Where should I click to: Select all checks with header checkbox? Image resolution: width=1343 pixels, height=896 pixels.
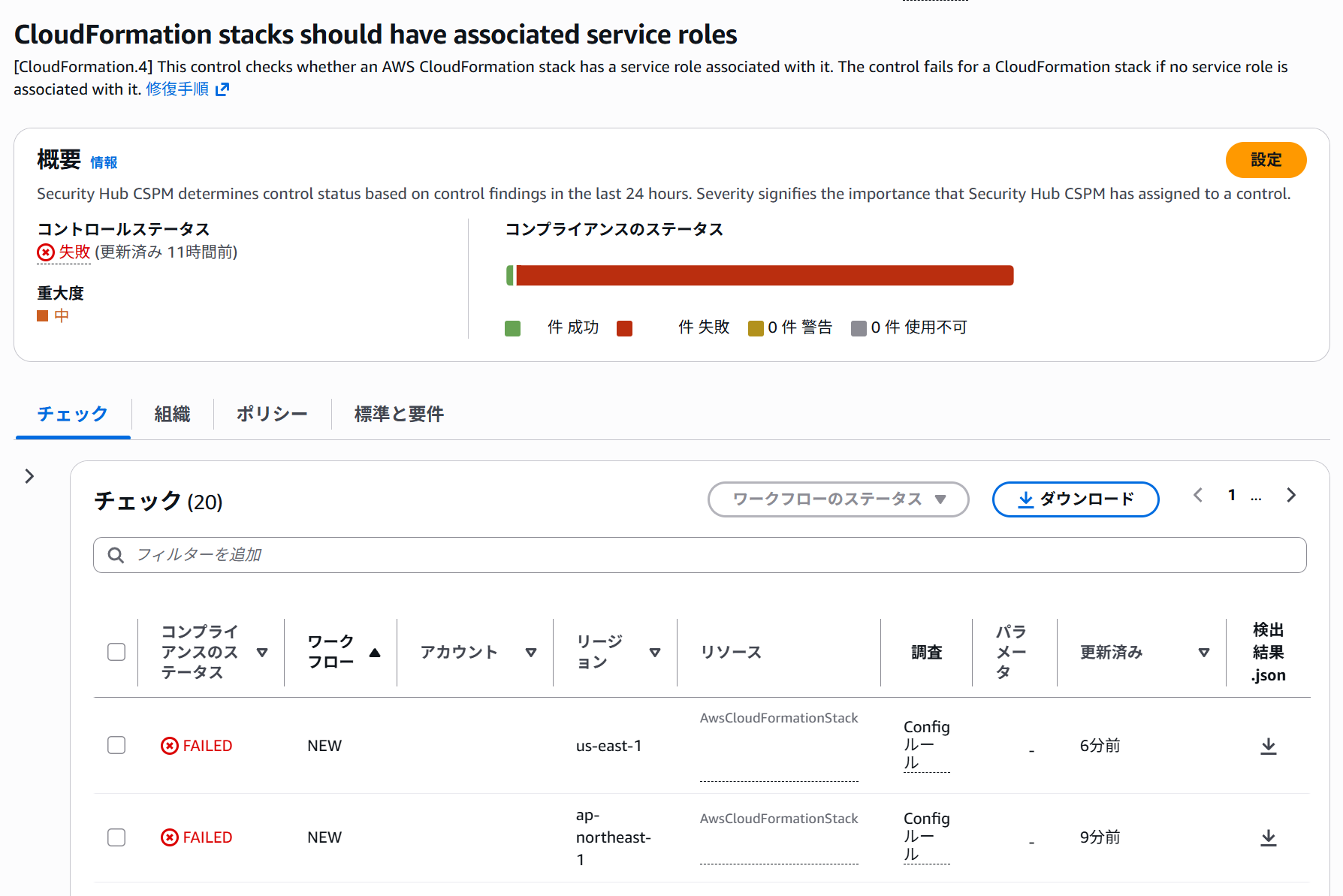click(x=116, y=652)
